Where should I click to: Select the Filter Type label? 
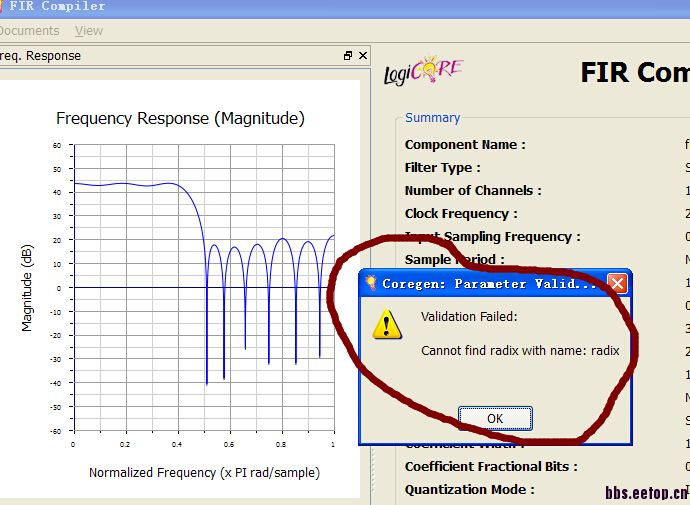tap(442, 168)
